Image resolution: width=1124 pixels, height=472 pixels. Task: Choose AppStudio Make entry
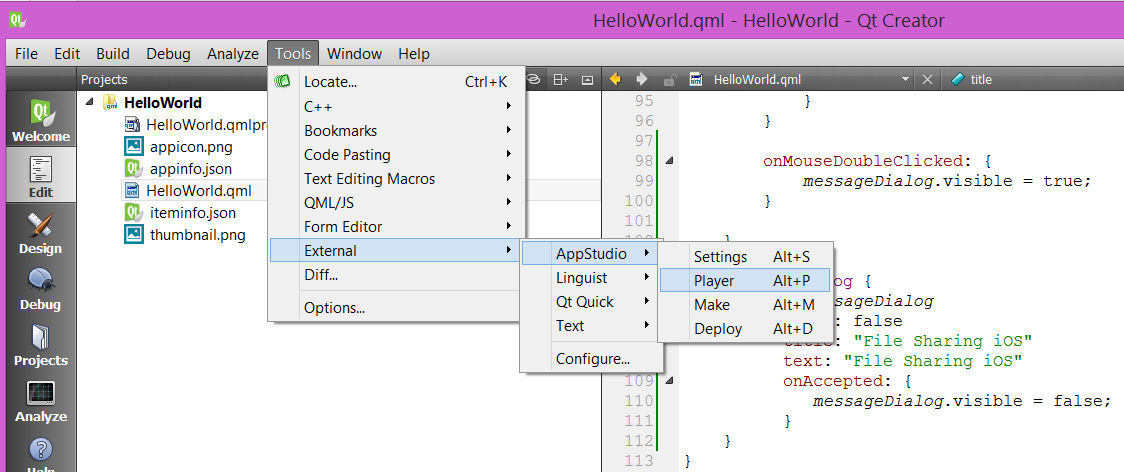(746, 305)
